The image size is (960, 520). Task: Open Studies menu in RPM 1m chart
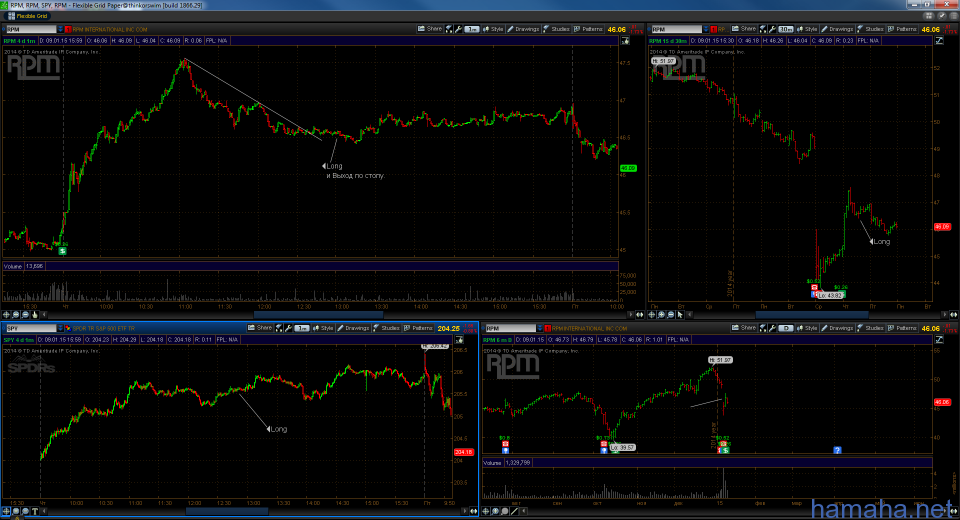[x=556, y=29]
